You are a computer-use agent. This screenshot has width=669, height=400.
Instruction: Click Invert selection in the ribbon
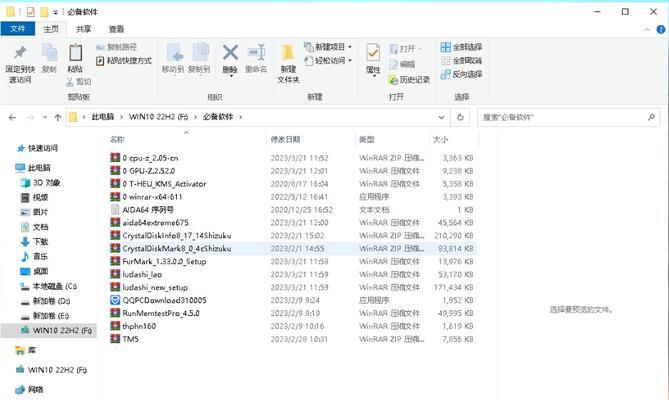(x=461, y=74)
